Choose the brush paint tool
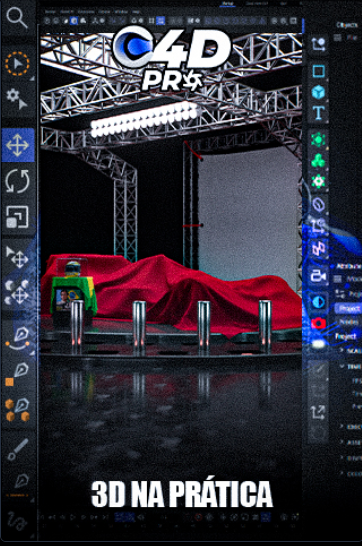Image resolution: width=362 pixels, height=546 pixels. pos(17,449)
